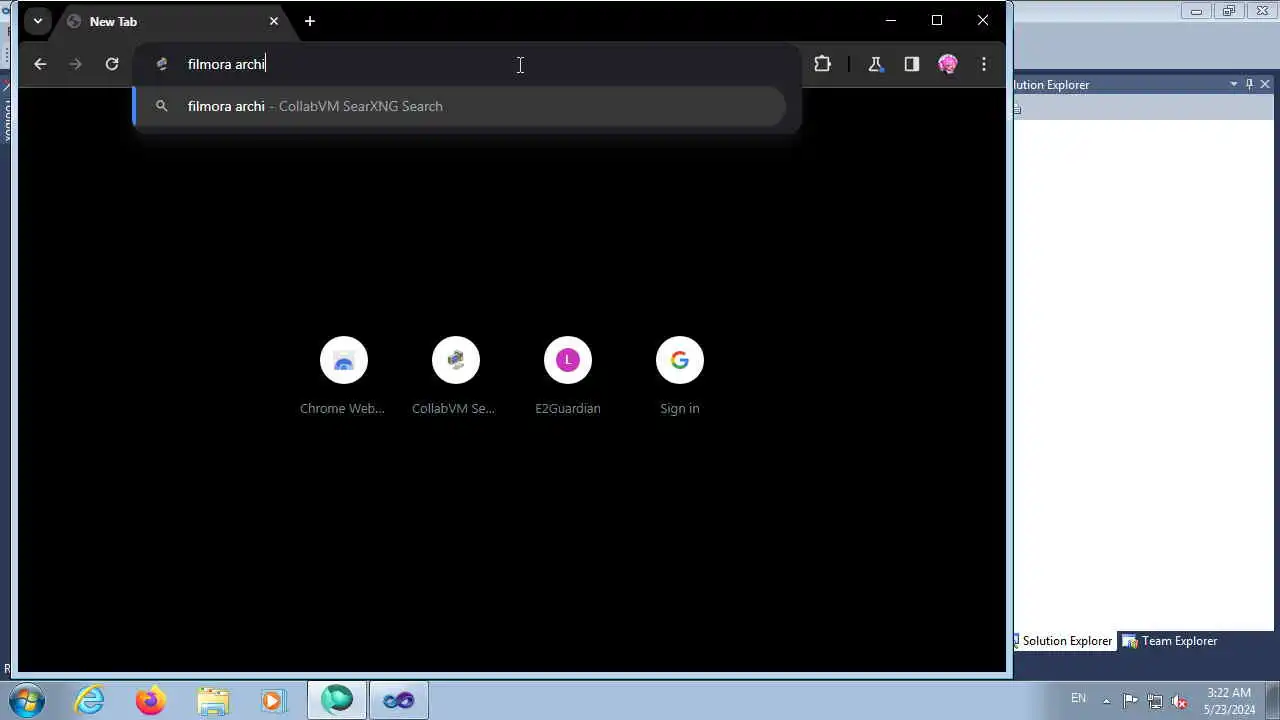Launch Firefox from the taskbar

151,701
